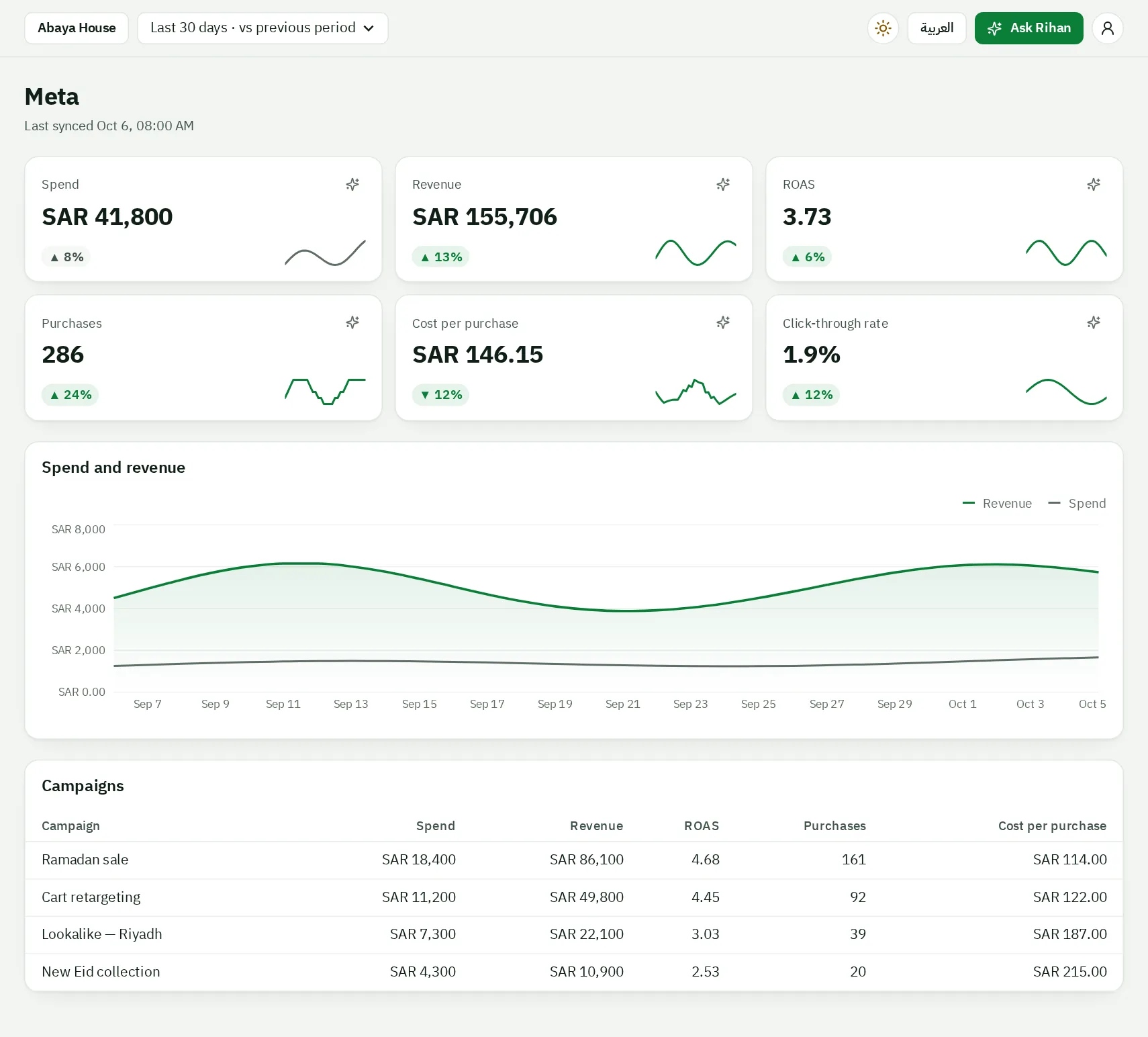Sort by Campaign column header

coord(70,825)
